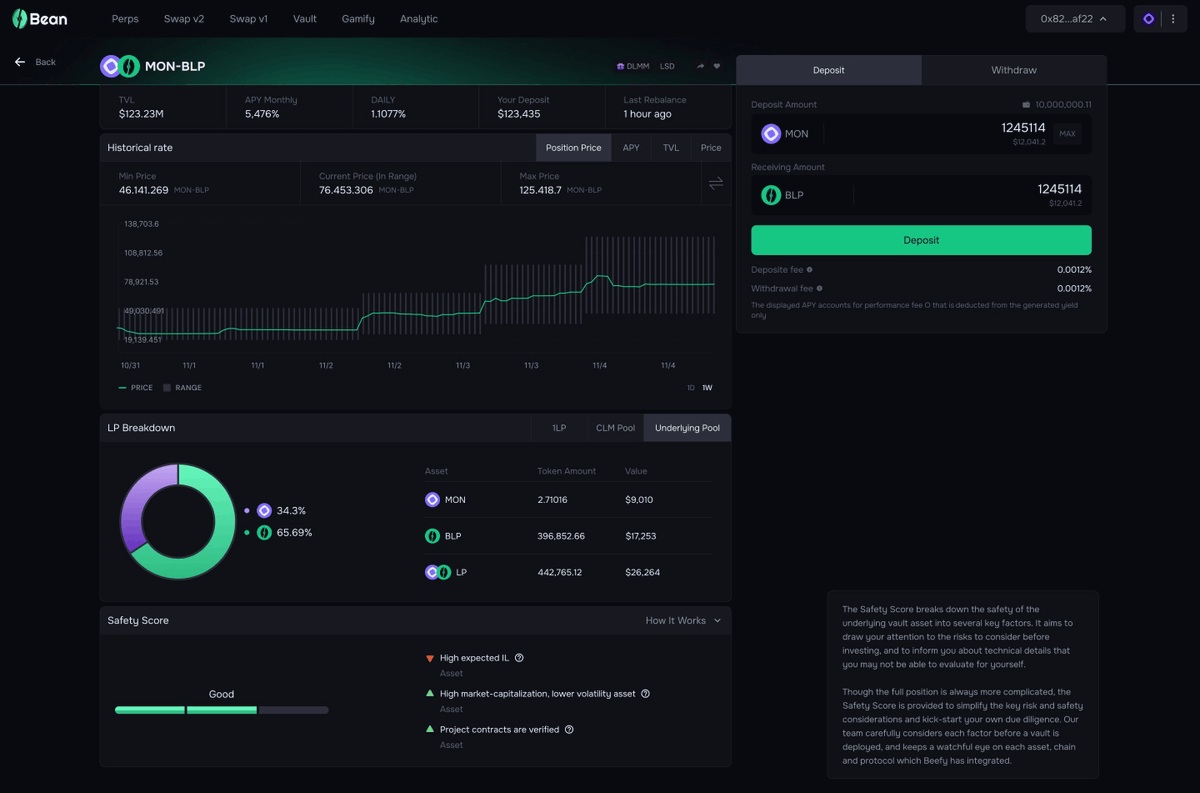This screenshot has width=1200, height=793.
Task: Click the Bean logo in header
Action: (x=40, y=18)
